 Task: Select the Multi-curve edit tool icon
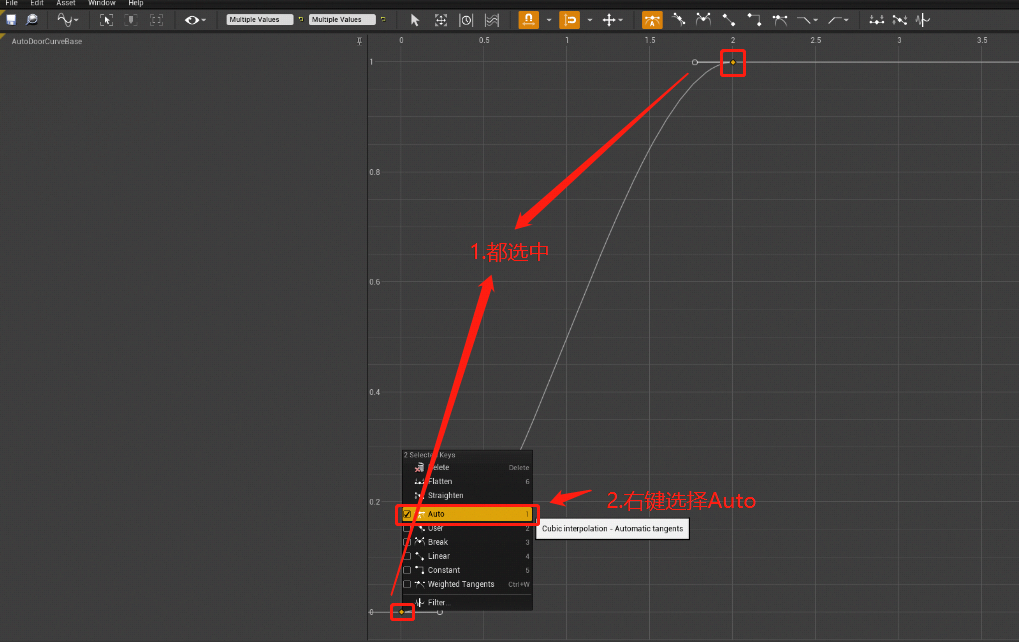tap(492, 20)
